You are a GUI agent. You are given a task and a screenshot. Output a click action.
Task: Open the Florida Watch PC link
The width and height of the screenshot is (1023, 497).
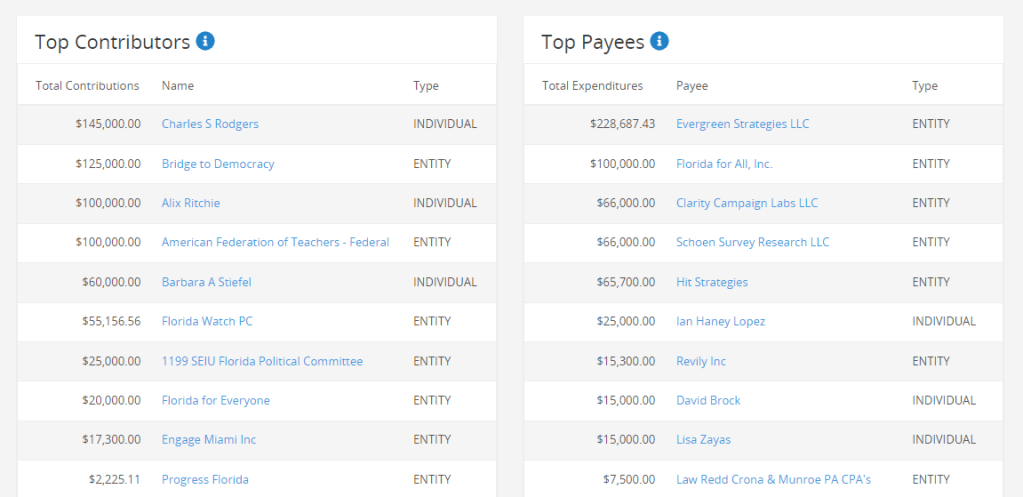[x=207, y=322]
